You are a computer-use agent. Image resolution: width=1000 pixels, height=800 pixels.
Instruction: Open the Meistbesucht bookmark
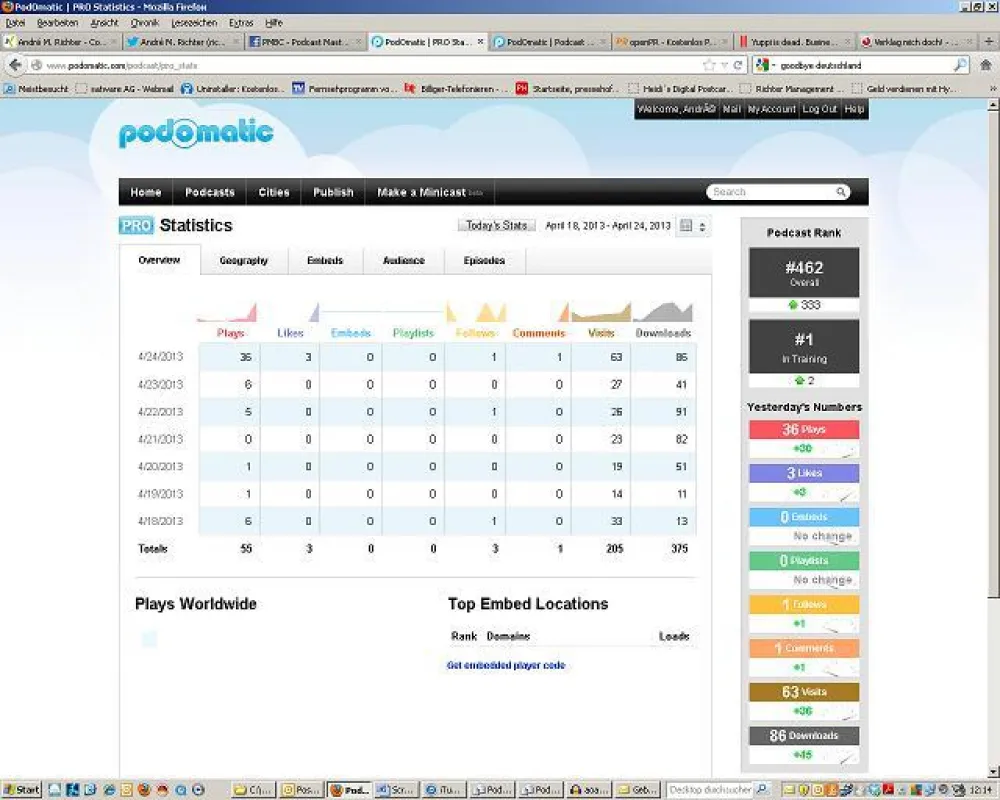tap(36, 89)
